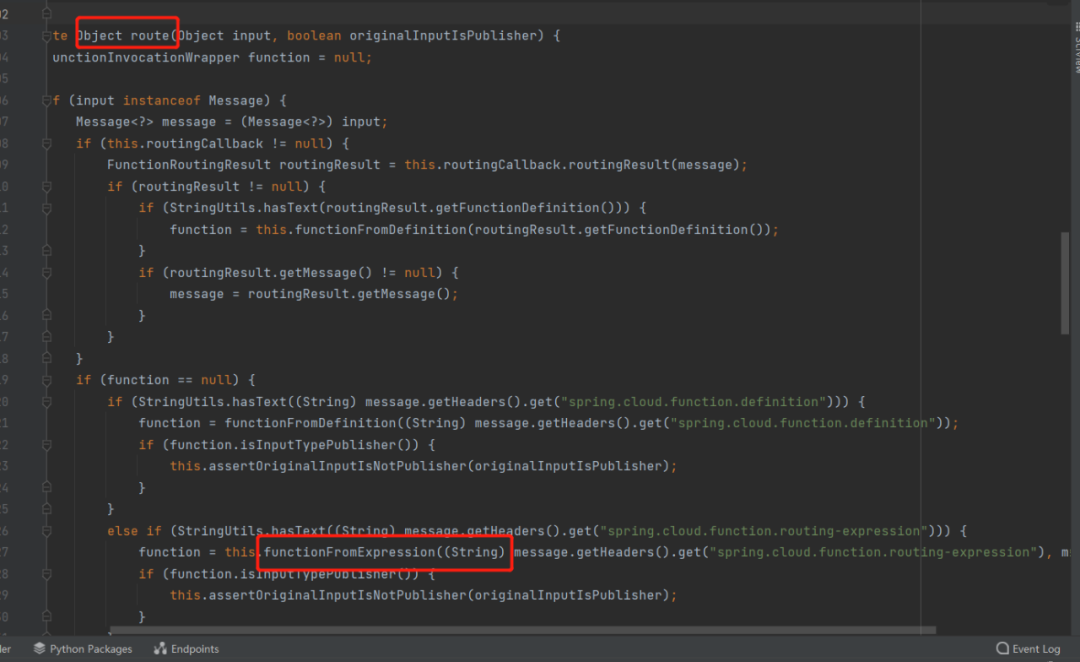Viewport: 1080px width, 662px height.
Task: Click the "spring.cloud.function.routing-expression" string in else-if
Action: pos(764,531)
